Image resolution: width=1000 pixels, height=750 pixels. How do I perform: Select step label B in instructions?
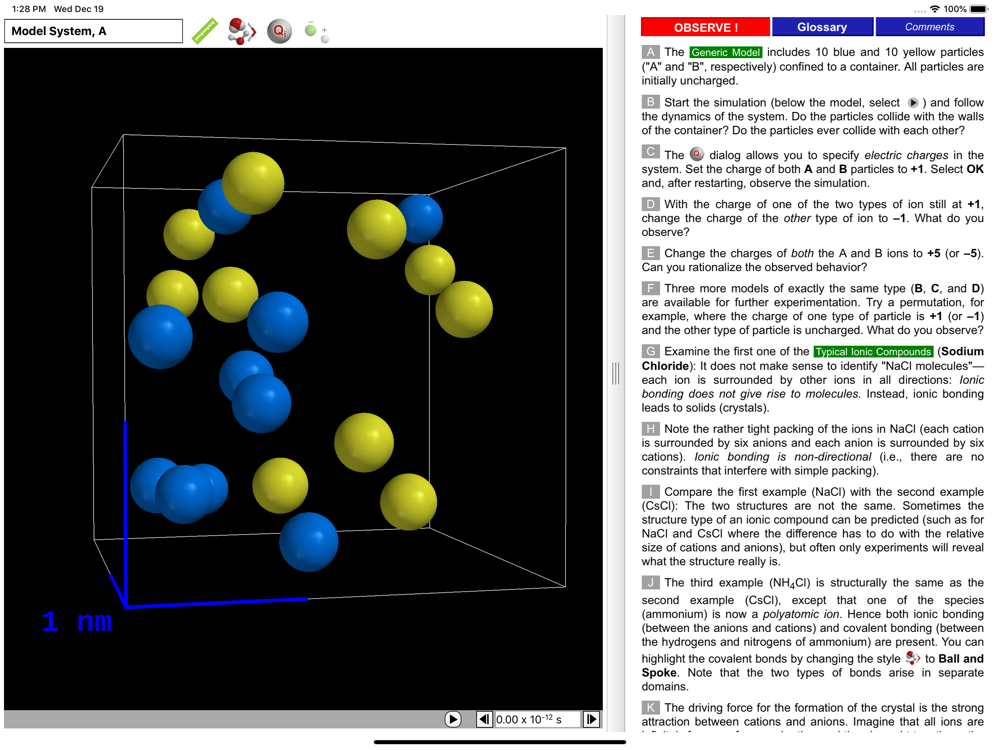[650, 102]
